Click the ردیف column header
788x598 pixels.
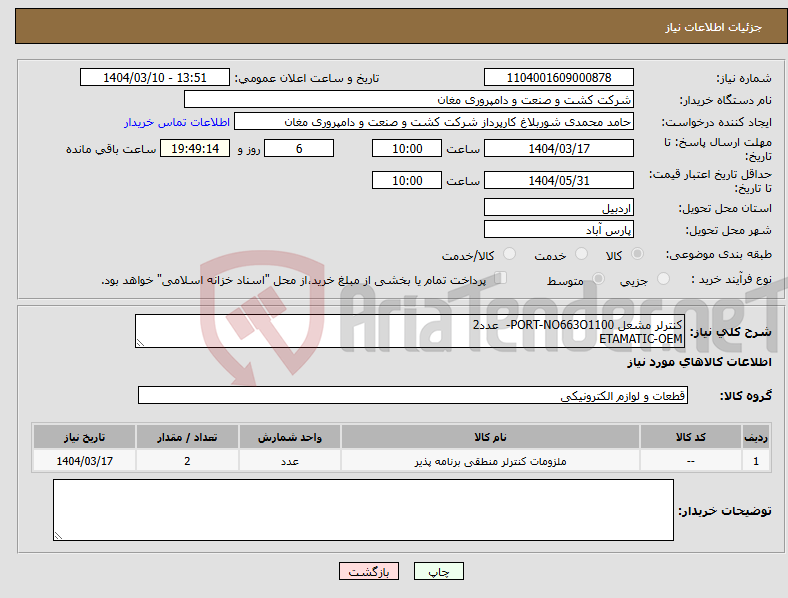[x=756, y=437]
